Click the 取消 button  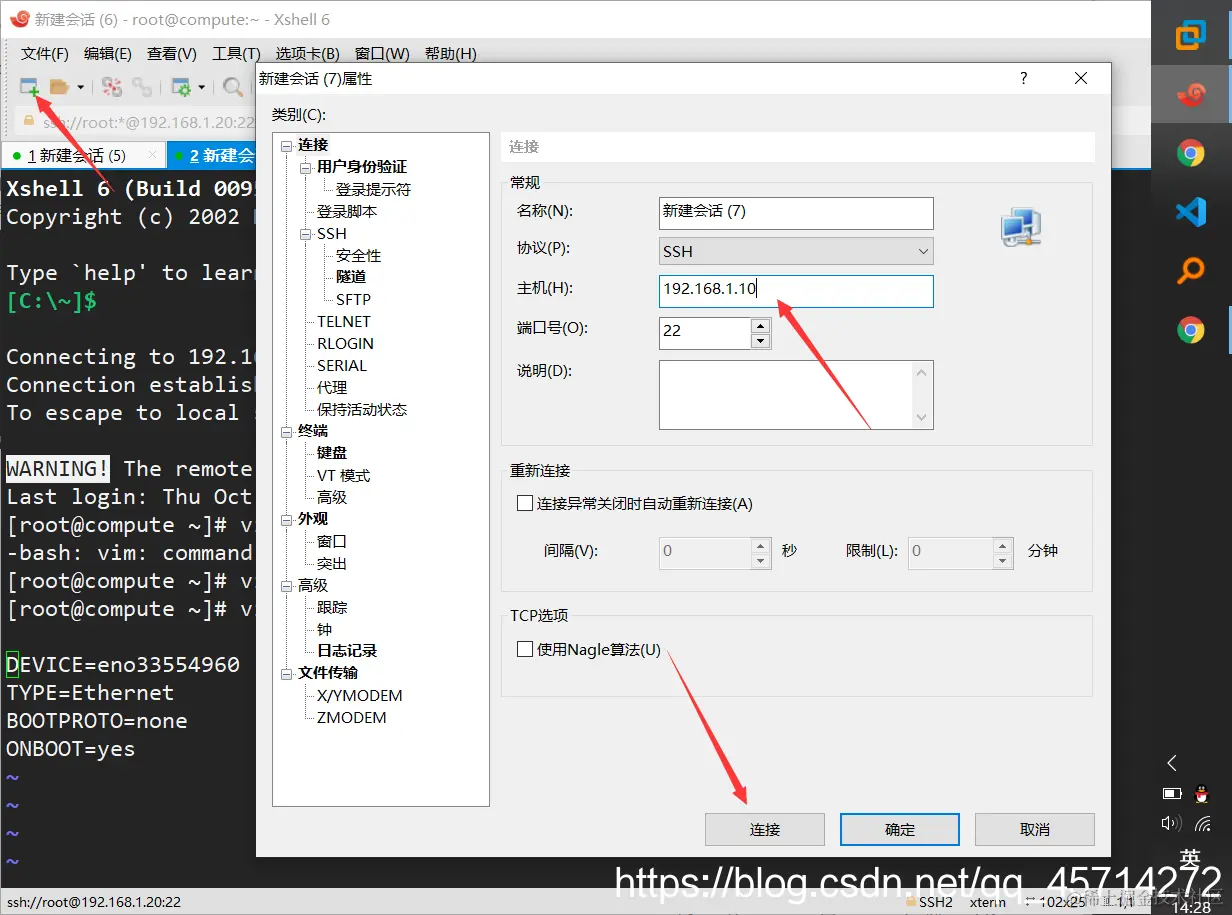click(x=1034, y=829)
